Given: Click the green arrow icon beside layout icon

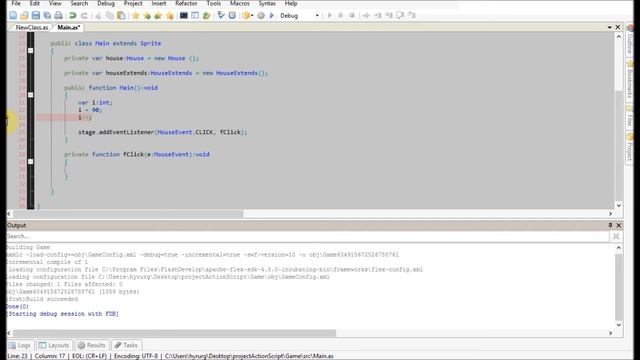Looking at the screenshot, I should tap(207, 16).
